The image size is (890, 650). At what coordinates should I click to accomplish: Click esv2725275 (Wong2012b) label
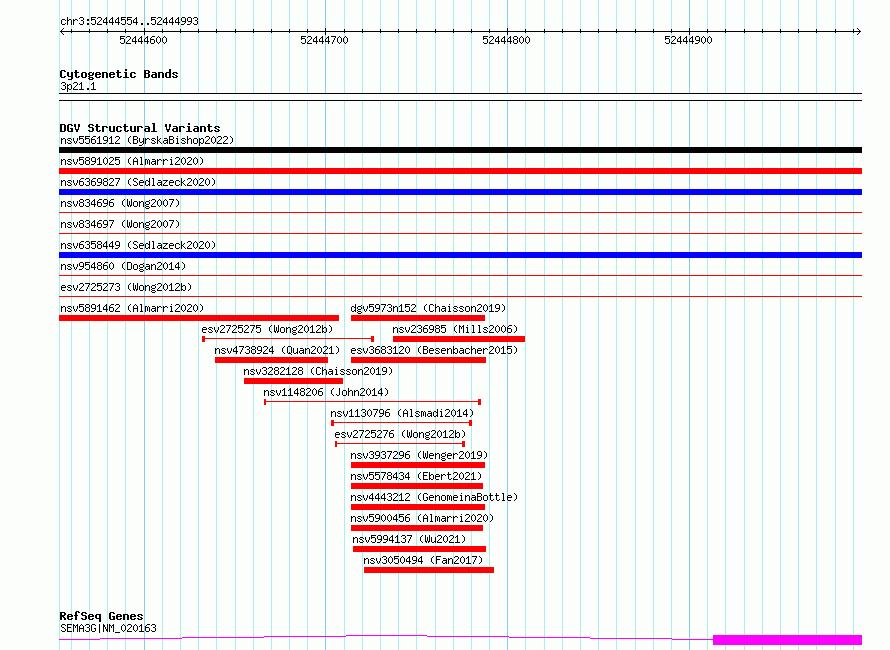tap(267, 329)
